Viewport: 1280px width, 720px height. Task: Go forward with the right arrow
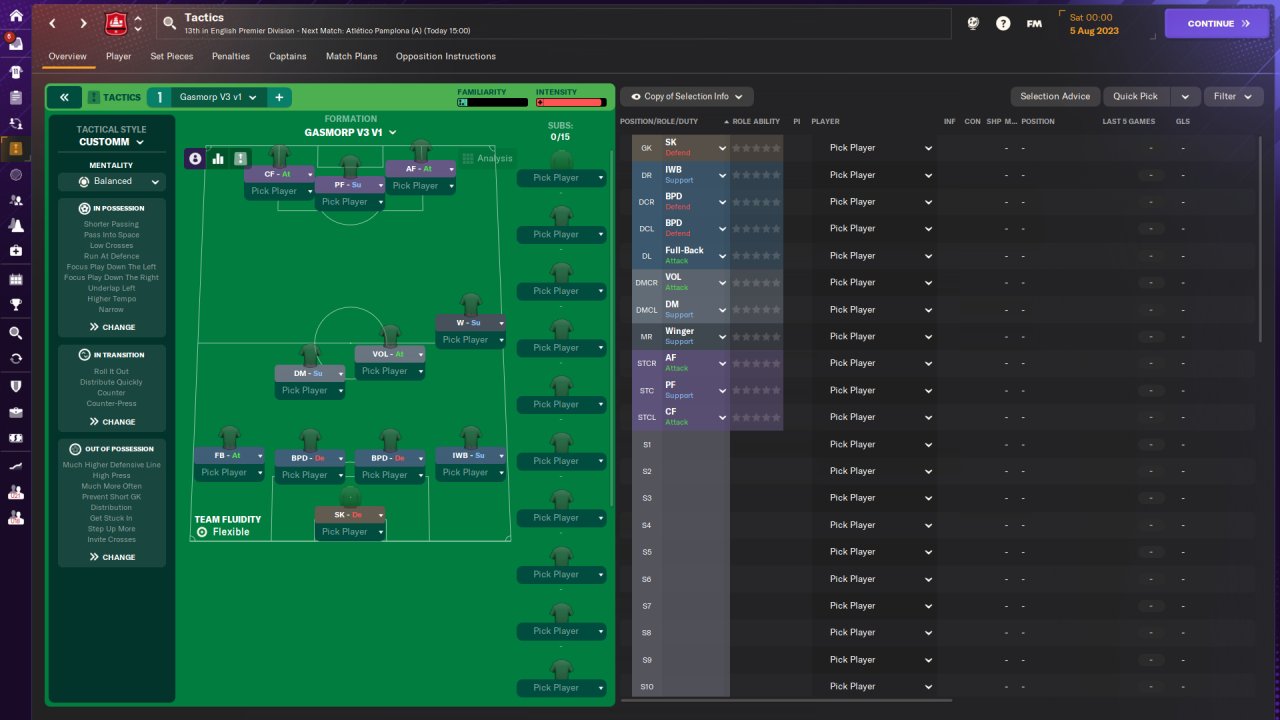(83, 23)
